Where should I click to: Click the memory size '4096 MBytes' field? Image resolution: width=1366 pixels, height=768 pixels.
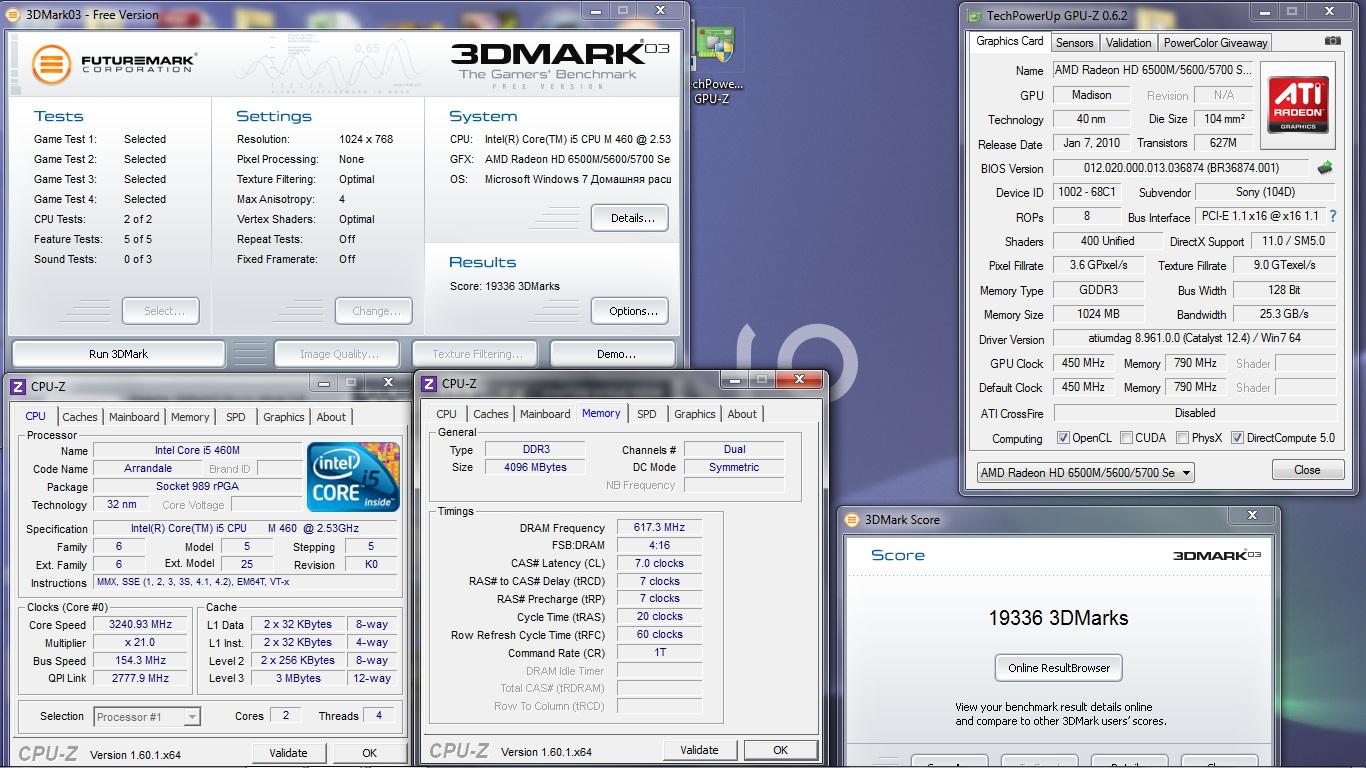pyautogui.click(x=536, y=467)
